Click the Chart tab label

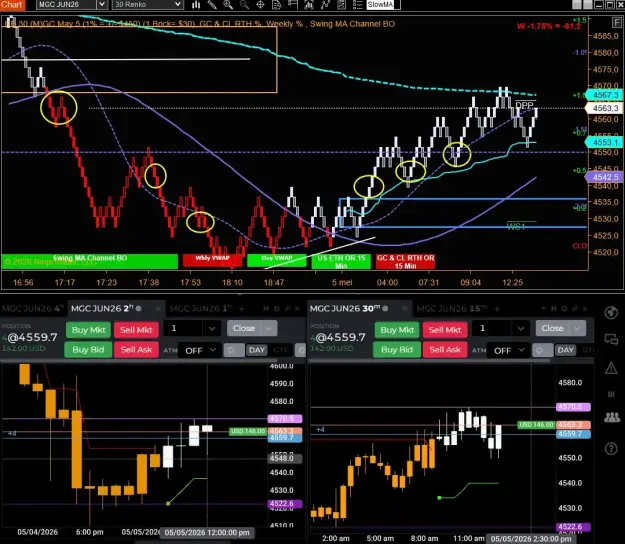tap(12, 5)
